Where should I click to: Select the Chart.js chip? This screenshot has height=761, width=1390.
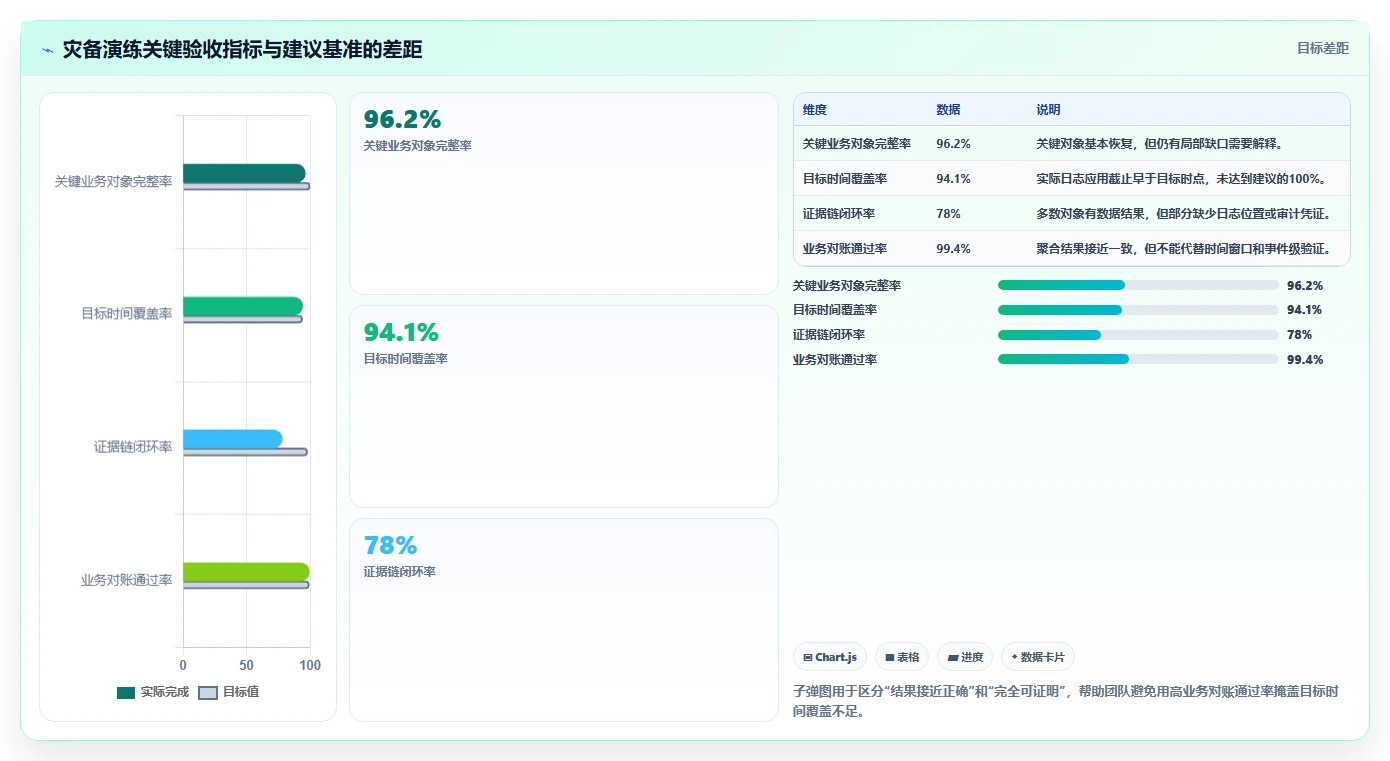point(830,657)
